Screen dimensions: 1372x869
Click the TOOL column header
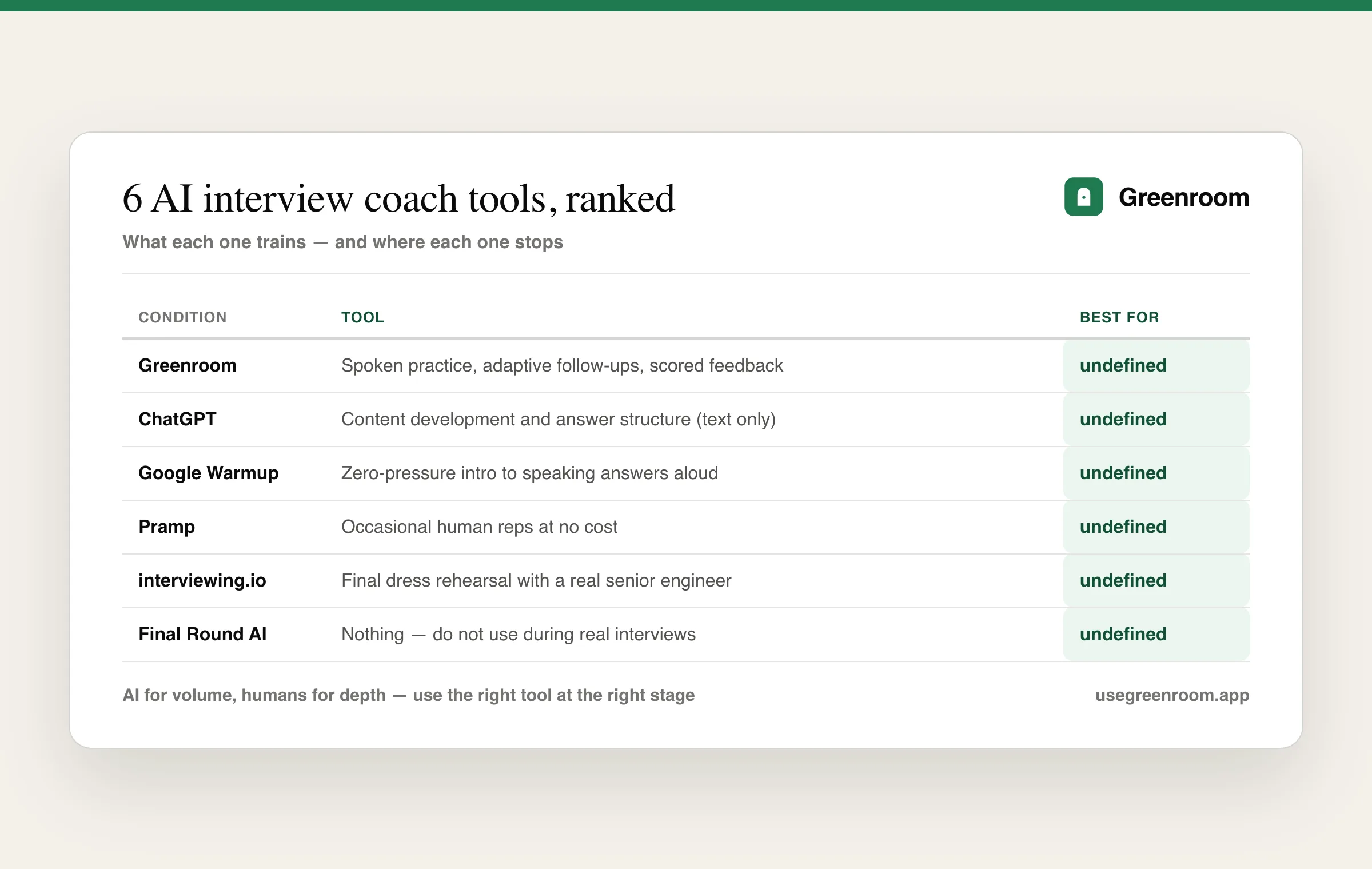click(x=362, y=317)
